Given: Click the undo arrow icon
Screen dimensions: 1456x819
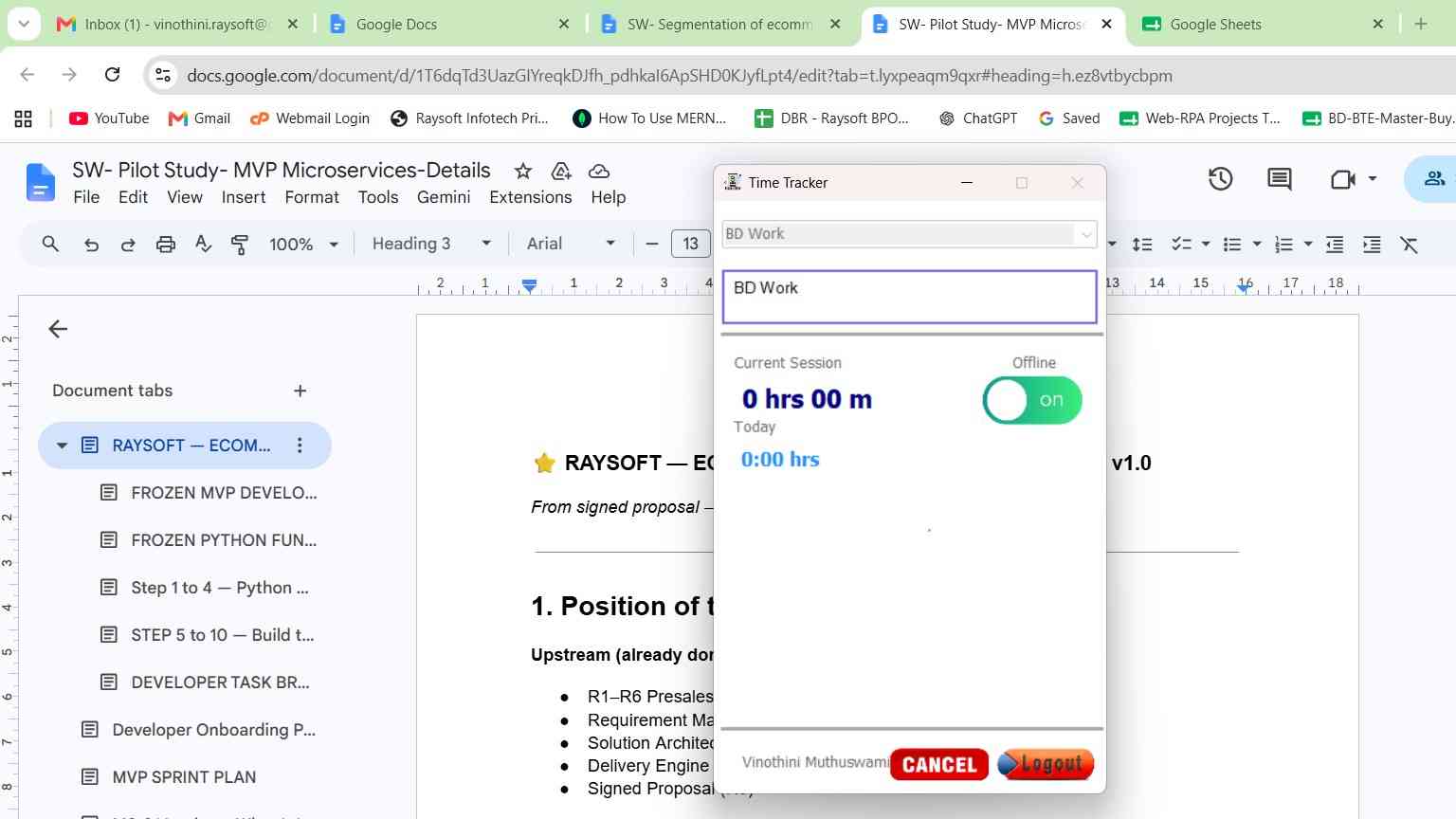Looking at the screenshot, I should click(x=91, y=245).
